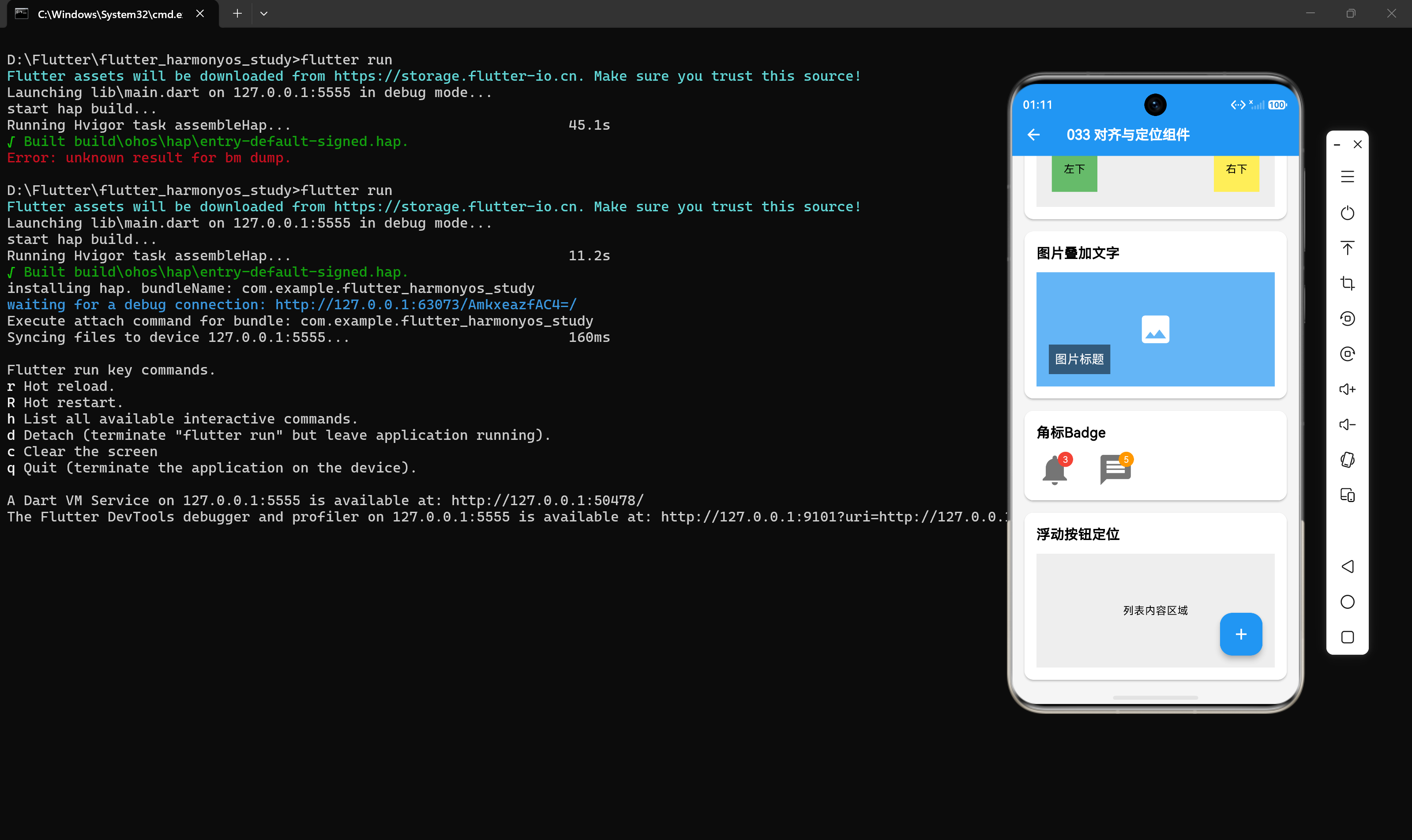Click the shake device icon in emulator toolbar

click(x=1348, y=460)
